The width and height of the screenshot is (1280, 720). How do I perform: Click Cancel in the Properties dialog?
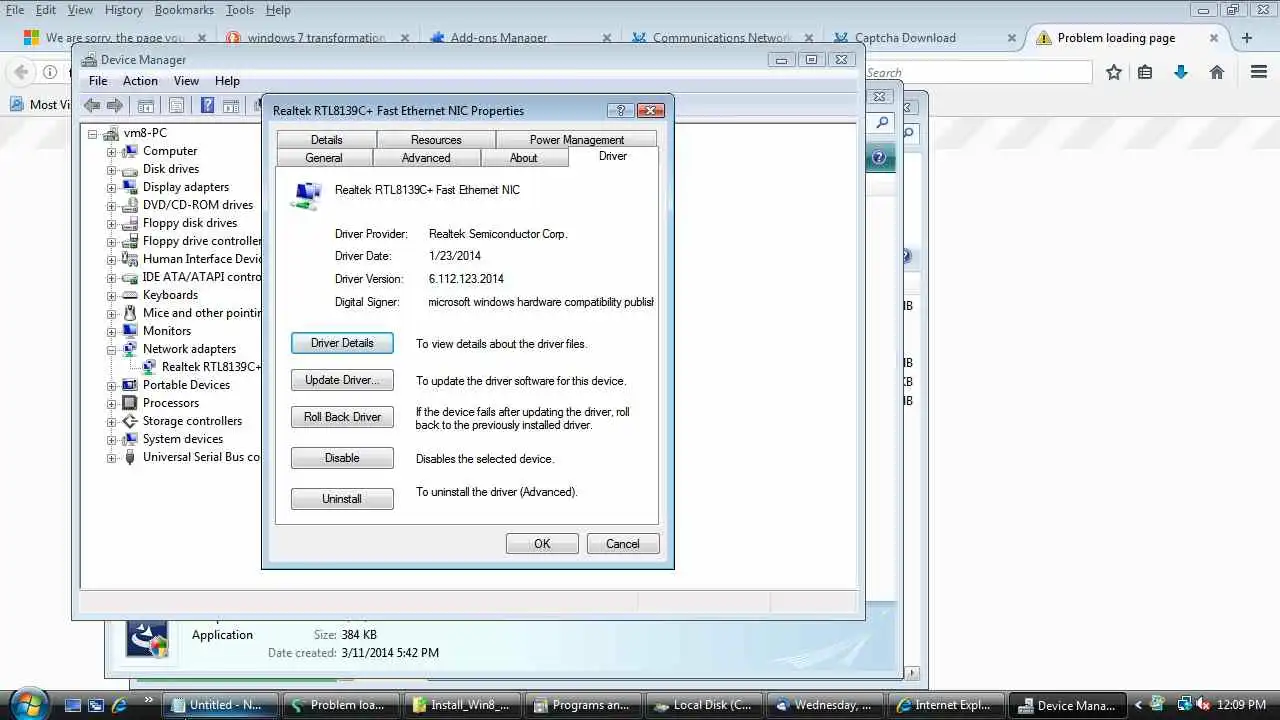[x=622, y=544]
